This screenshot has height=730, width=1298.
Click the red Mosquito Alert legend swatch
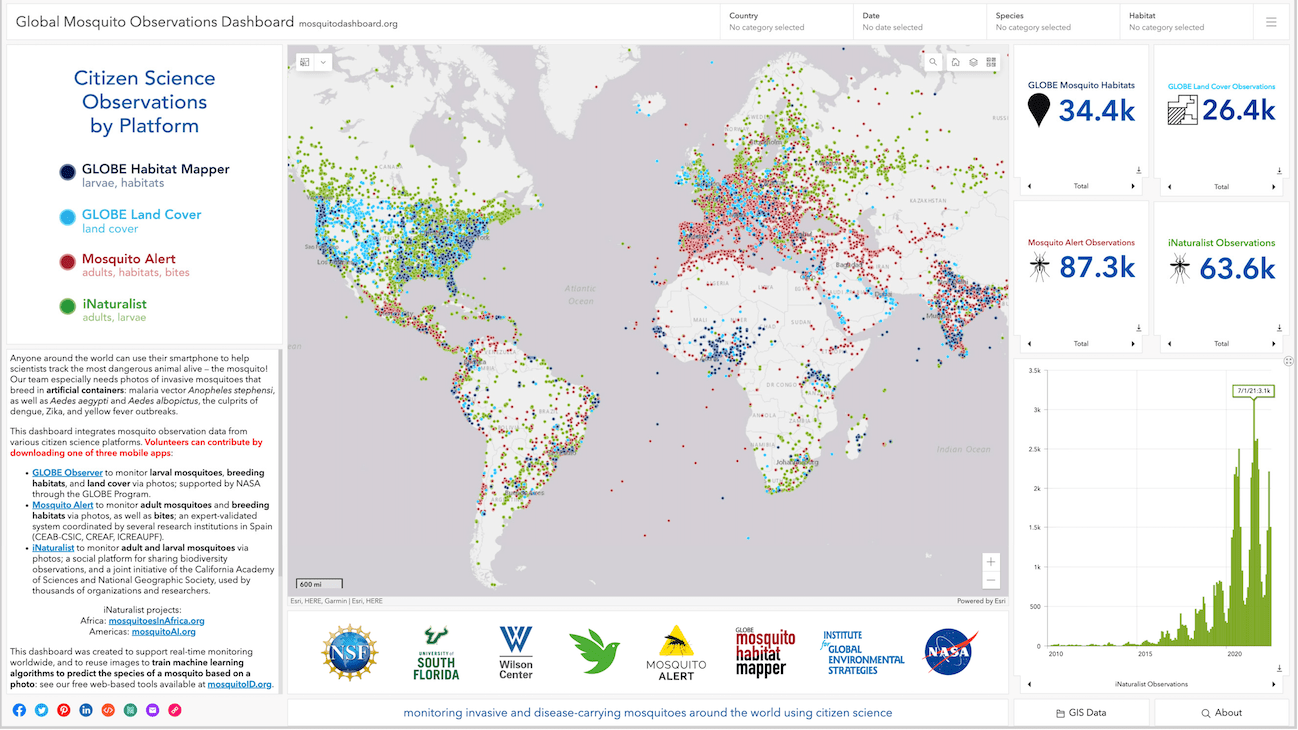68,262
